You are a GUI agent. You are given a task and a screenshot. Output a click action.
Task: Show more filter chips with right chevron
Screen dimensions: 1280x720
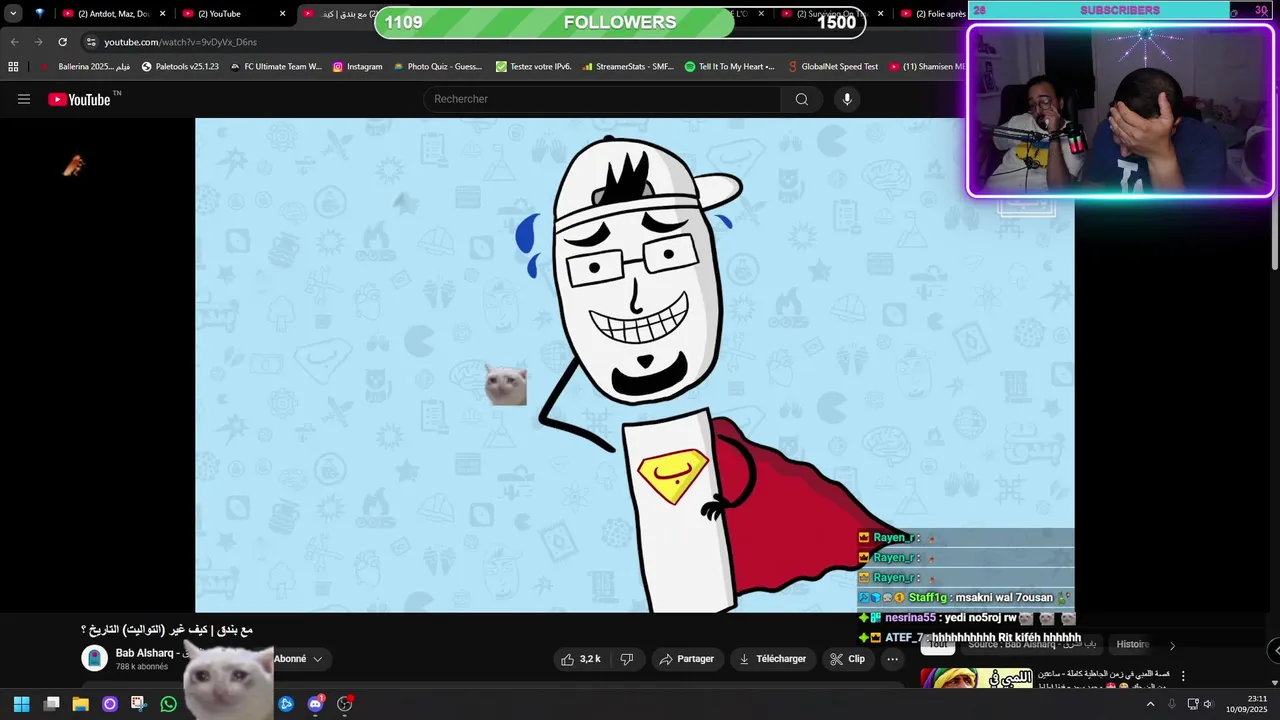pos(1172,646)
